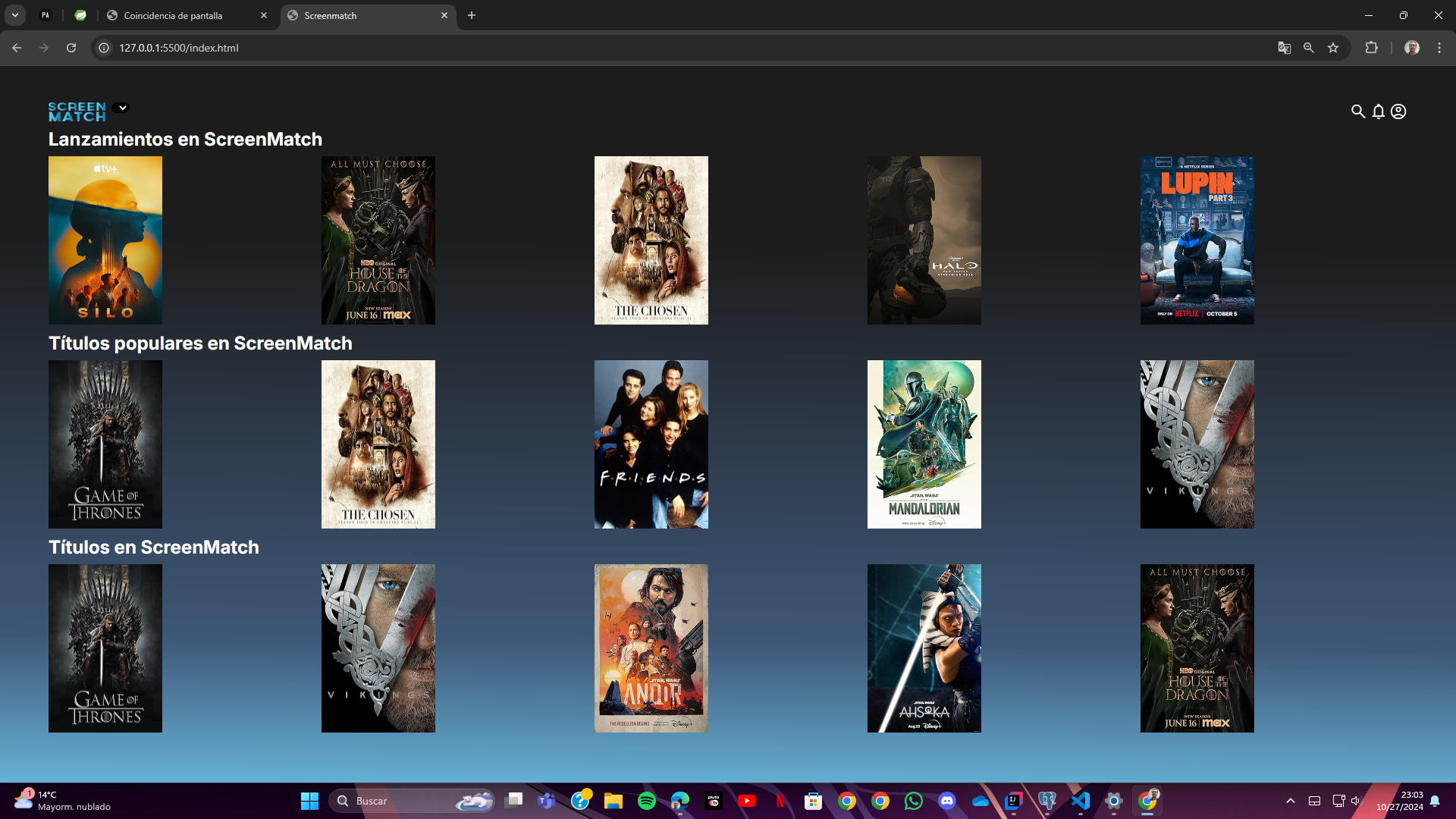
Task: Expand the dropdown arrow beside ScreenMatch logo
Action: (121, 108)
